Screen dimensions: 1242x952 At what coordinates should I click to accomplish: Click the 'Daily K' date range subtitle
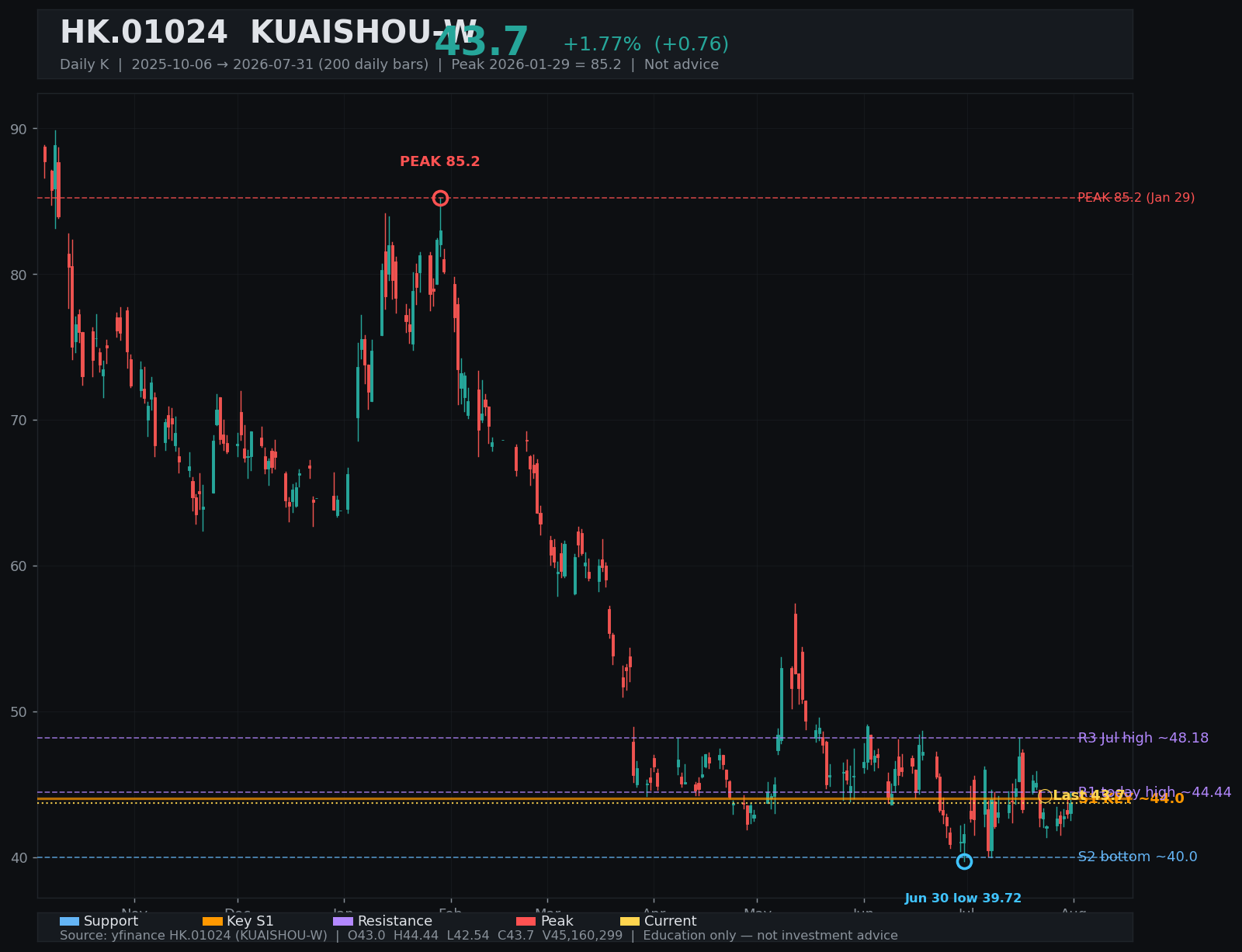[x=389, y=65]
